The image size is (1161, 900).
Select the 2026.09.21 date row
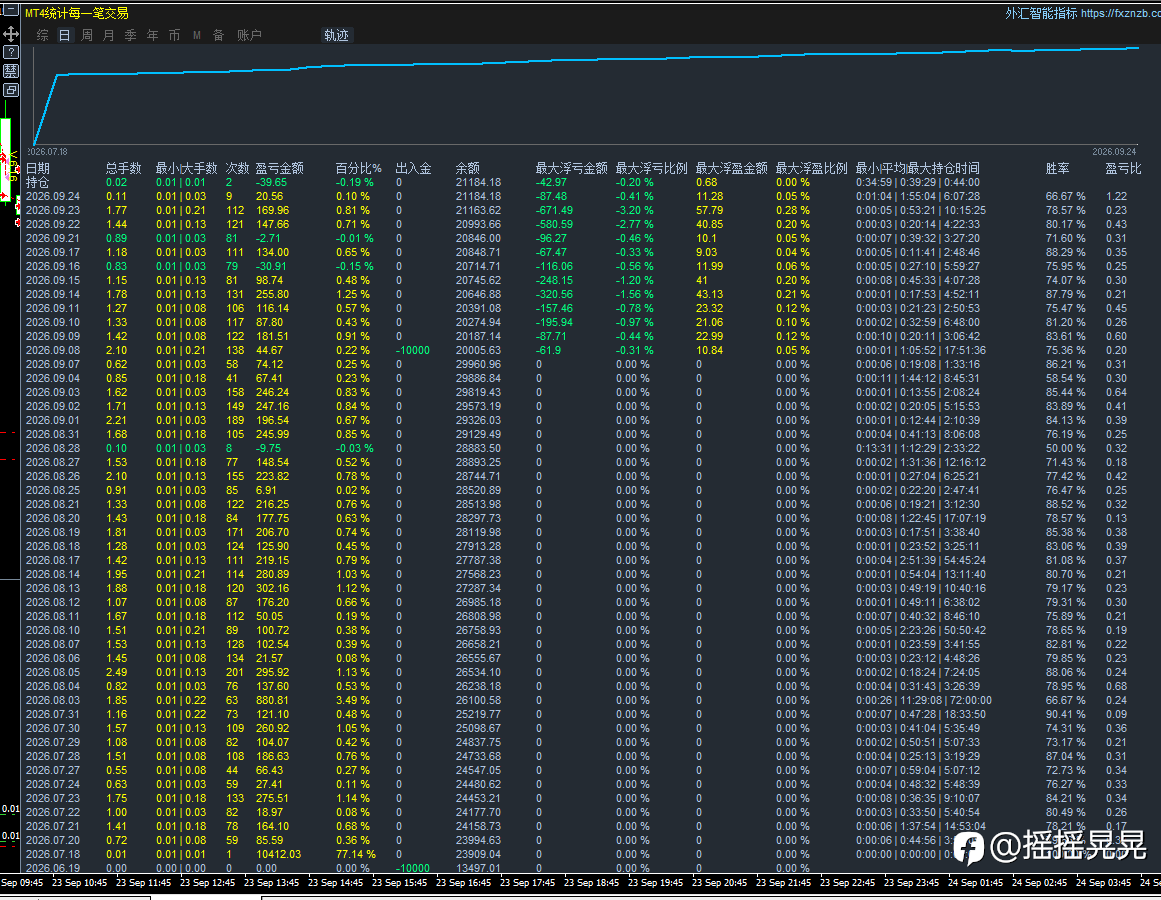pyautogui.click(x=53, y=238)
